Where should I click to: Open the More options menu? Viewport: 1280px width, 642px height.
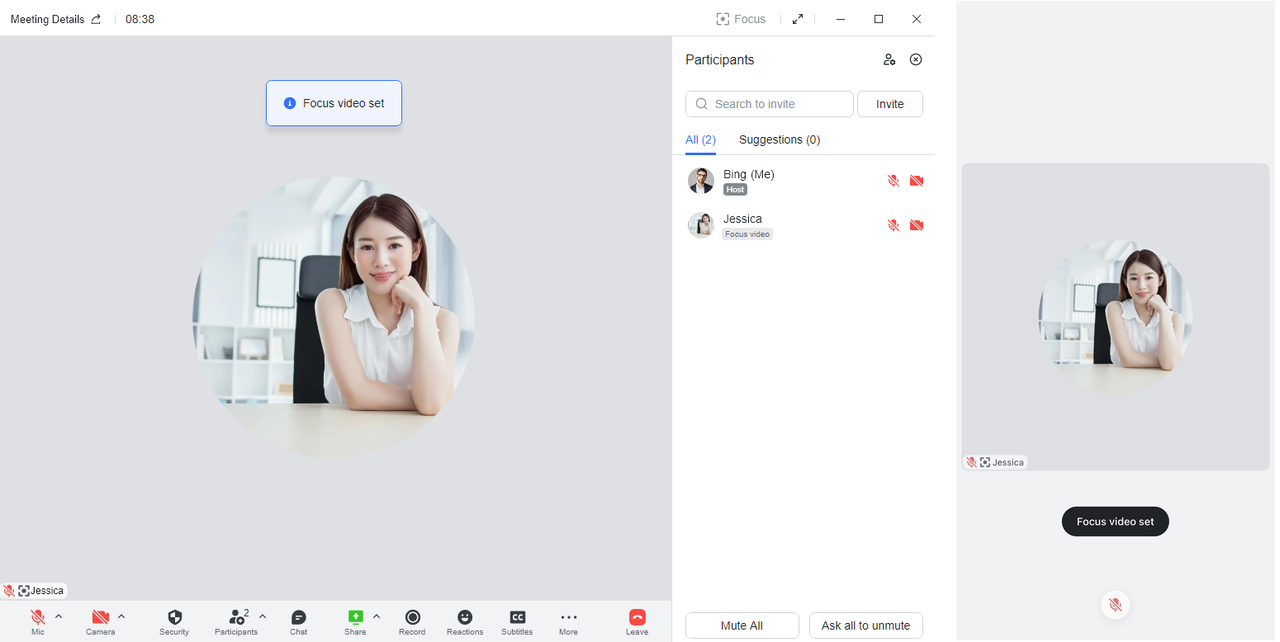(x=568, y=620)
